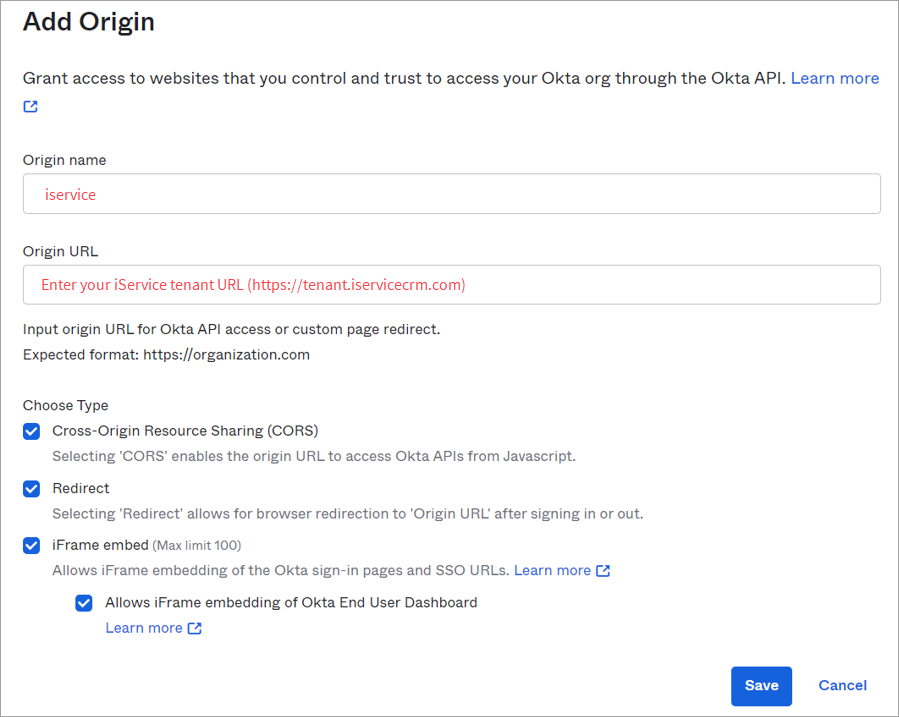
Task: Click the Origin name input field
Action: tap(451, 194)
